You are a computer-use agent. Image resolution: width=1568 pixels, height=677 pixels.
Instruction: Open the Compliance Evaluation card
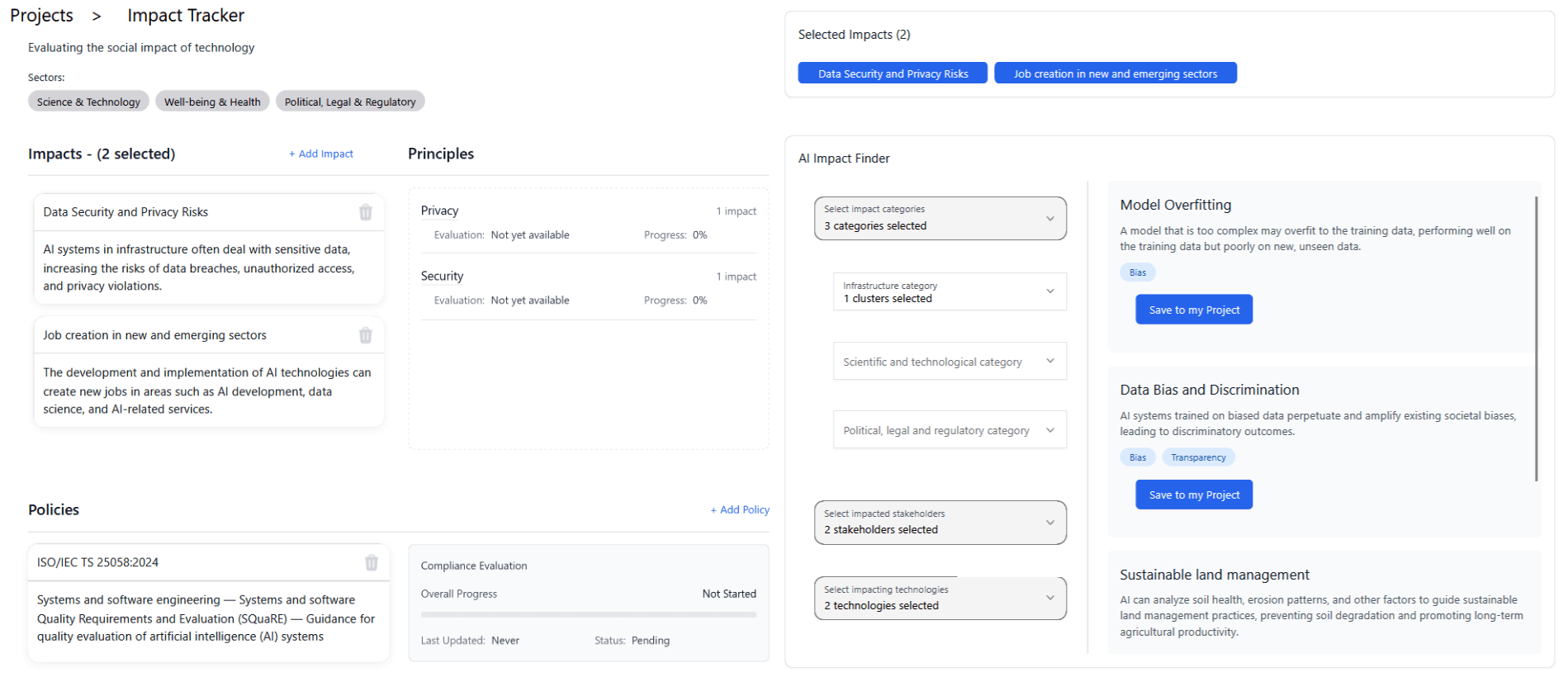tap(589, 603)
